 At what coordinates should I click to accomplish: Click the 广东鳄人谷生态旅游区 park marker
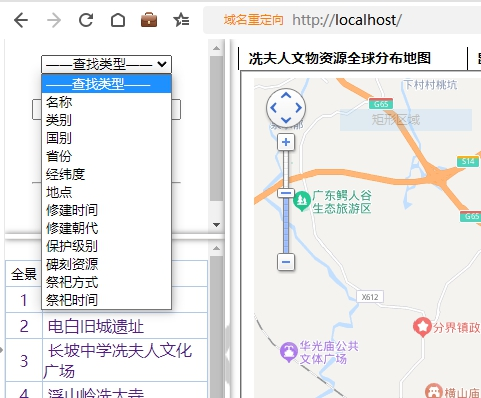(x=302, y=201)
